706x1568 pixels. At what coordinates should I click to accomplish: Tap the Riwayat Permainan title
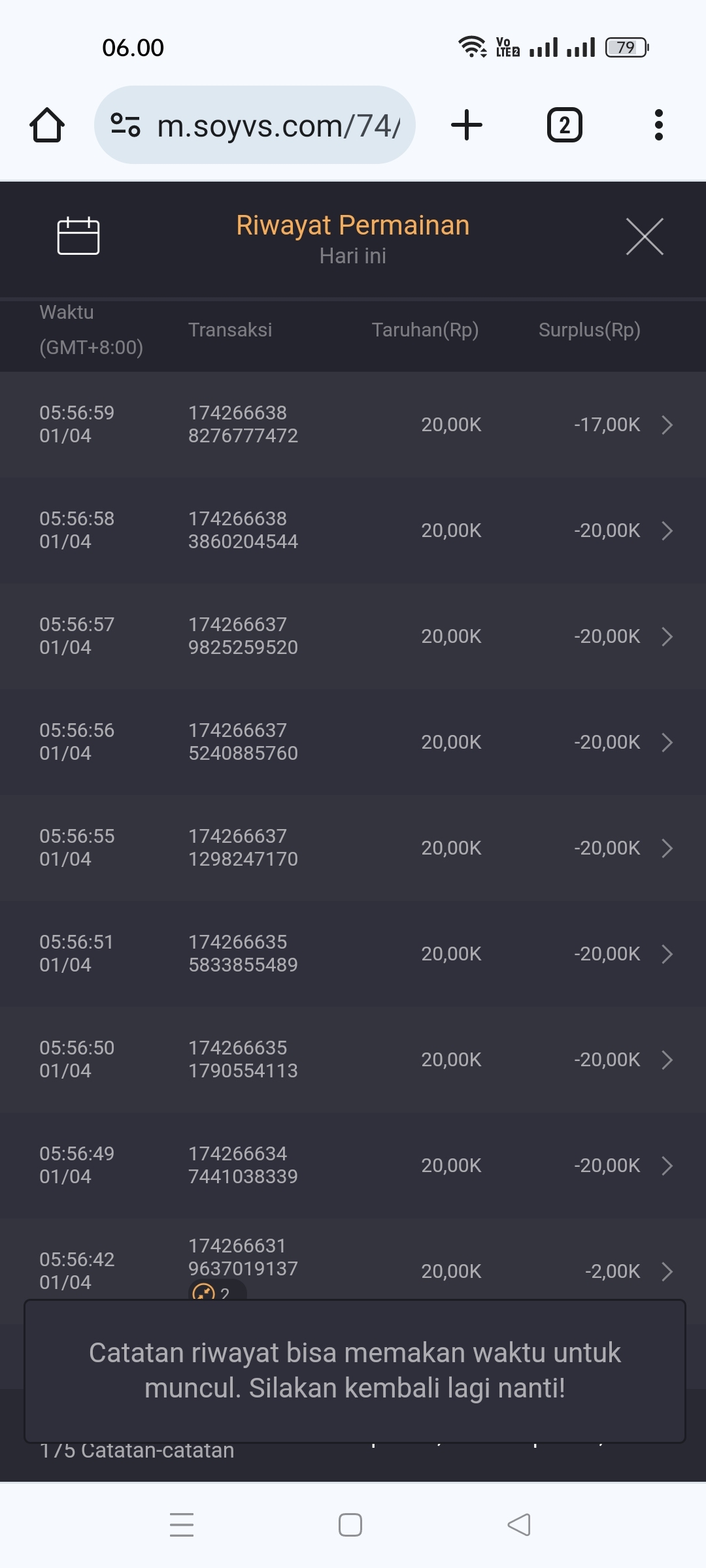(x=352, y=225)
